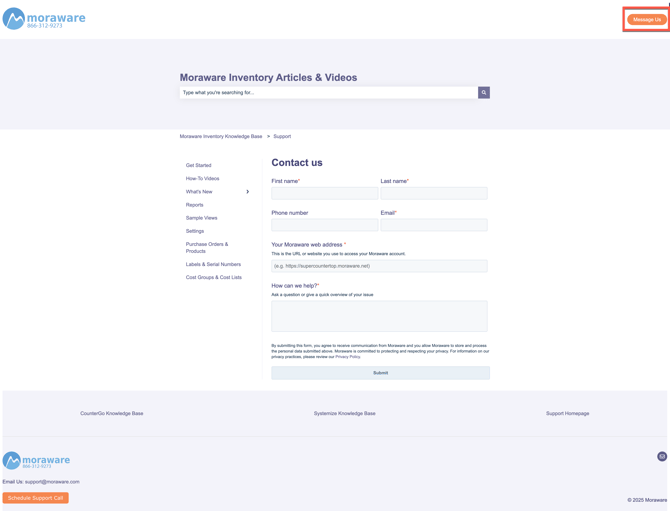
Task: Open Systemize Knowledge Base link
Action: click(344, 413)
